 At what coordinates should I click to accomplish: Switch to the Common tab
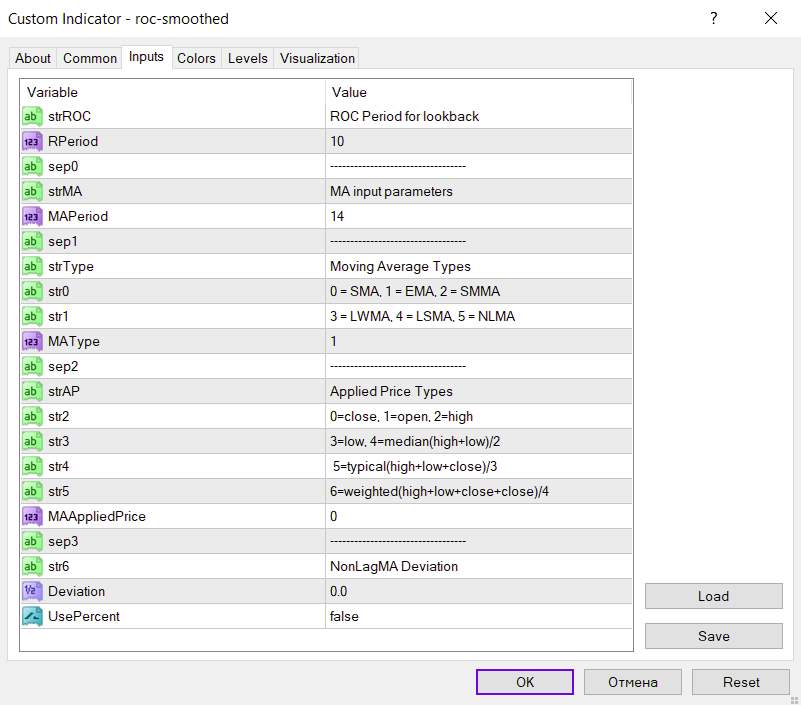coord(89,58)
